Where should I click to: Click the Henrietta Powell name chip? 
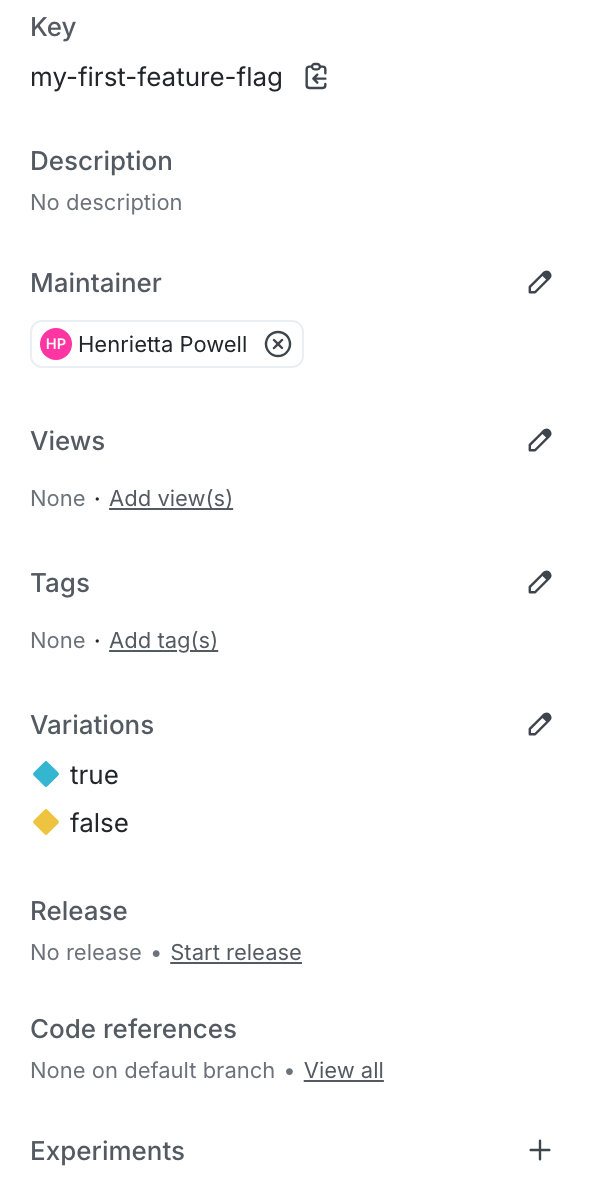click(x=166, y=344)
